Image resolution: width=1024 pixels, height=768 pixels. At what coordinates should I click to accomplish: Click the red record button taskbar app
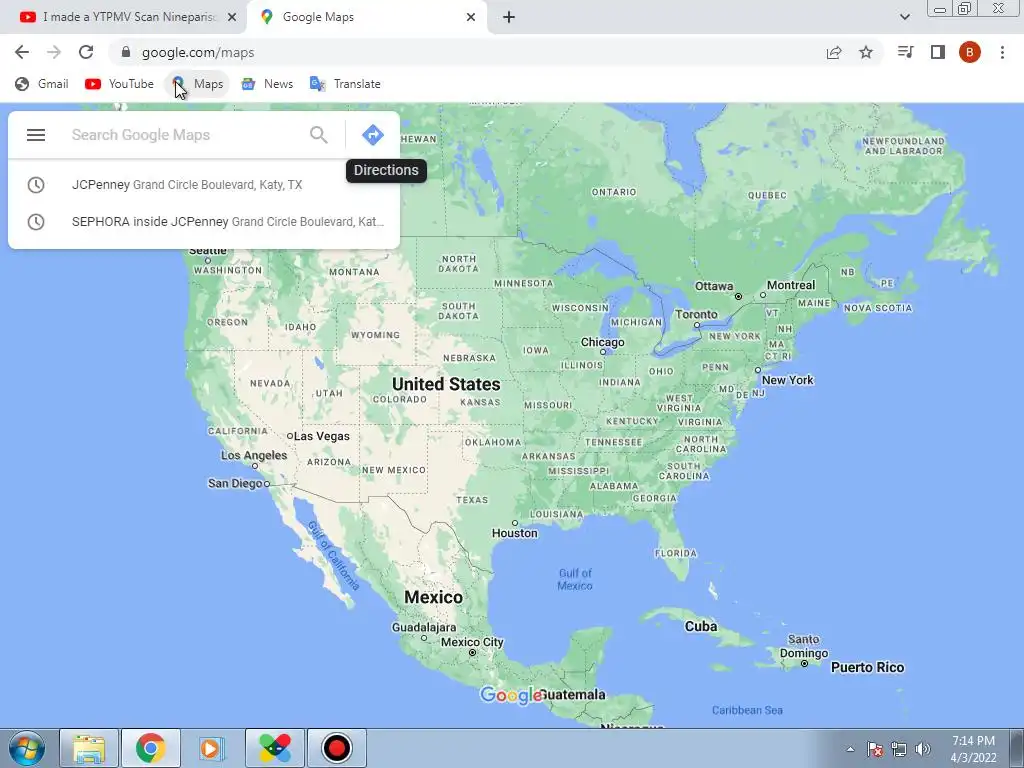[x=337, y=748]
